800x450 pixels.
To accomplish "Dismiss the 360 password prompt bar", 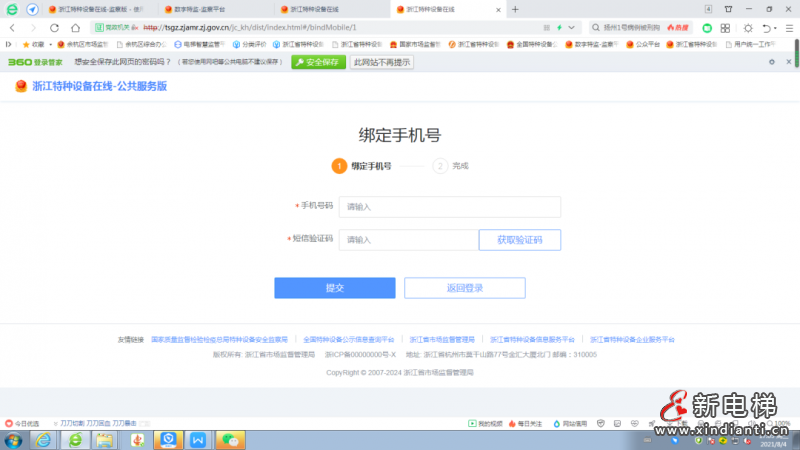I will pyautogui.click(x=789, y=62).
